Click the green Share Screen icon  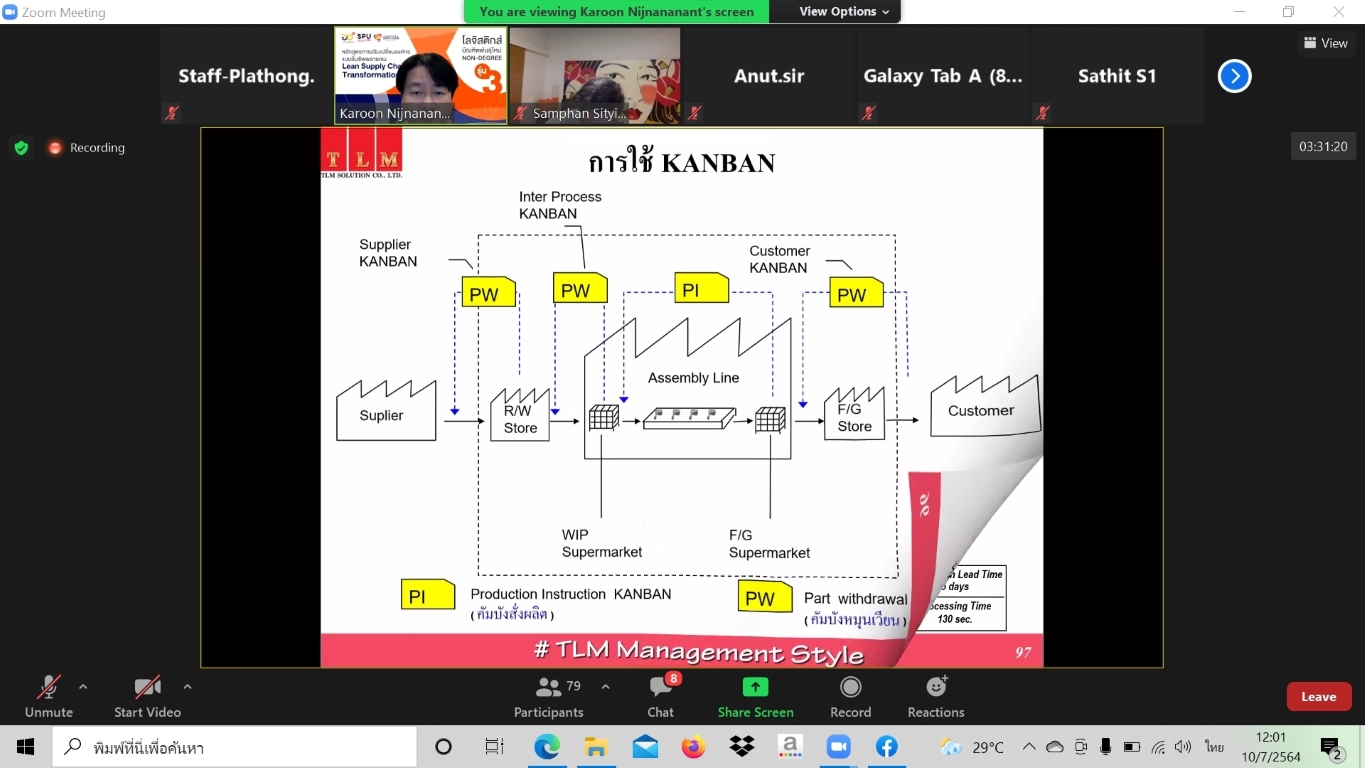(755, 687)
